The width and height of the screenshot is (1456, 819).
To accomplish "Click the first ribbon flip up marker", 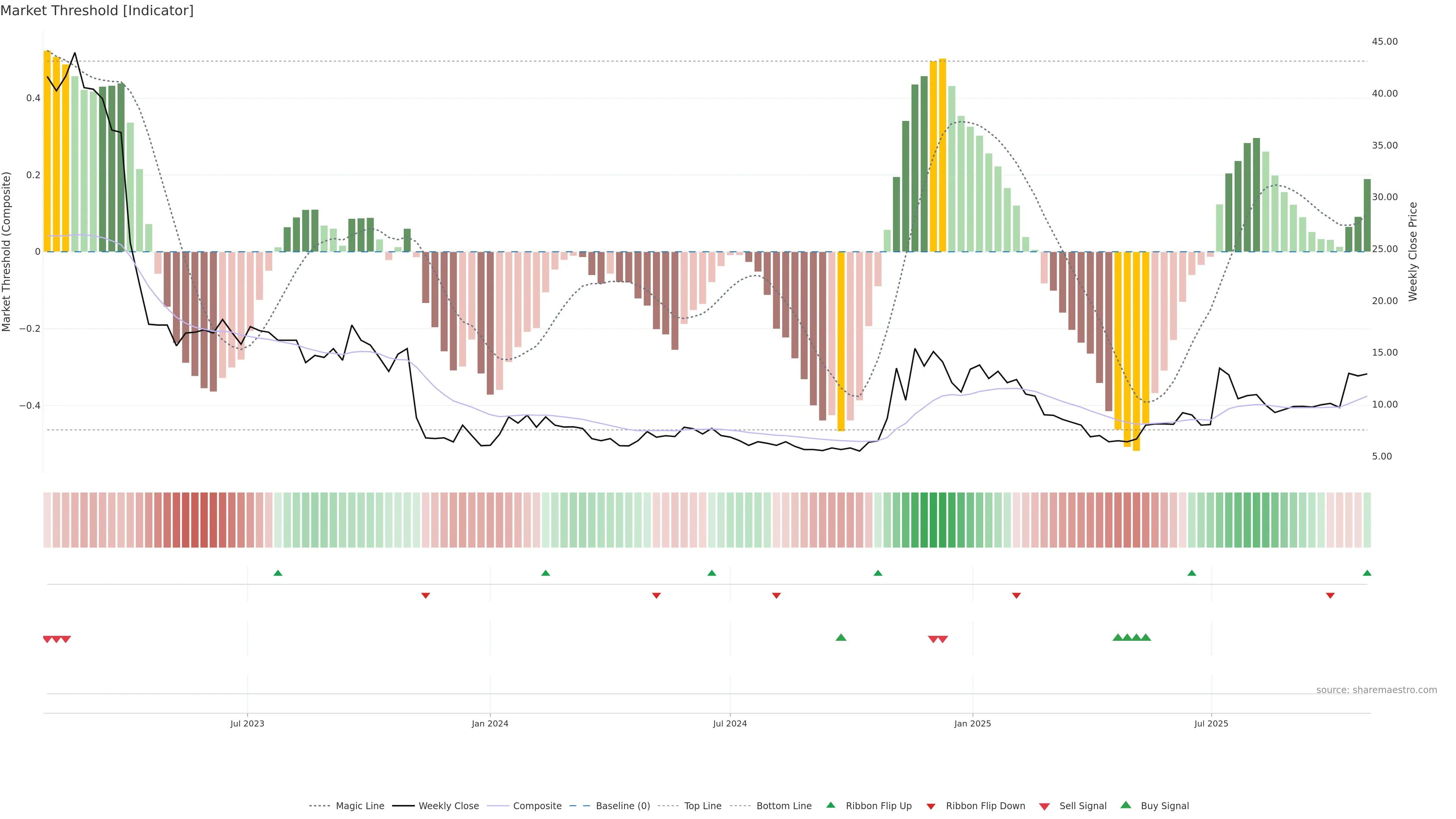I will 278,573.
